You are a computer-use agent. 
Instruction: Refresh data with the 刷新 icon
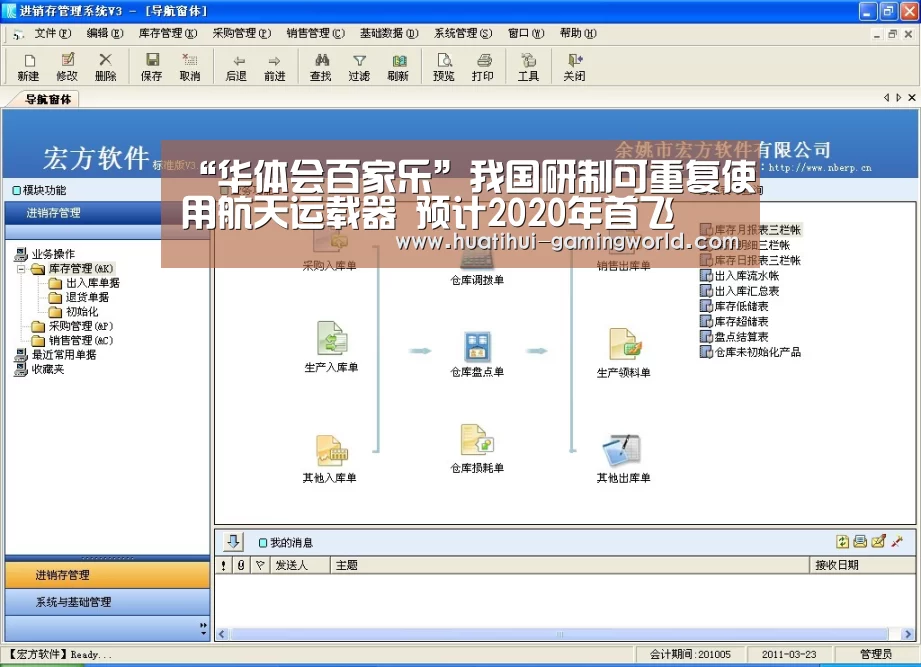[398, 66]
